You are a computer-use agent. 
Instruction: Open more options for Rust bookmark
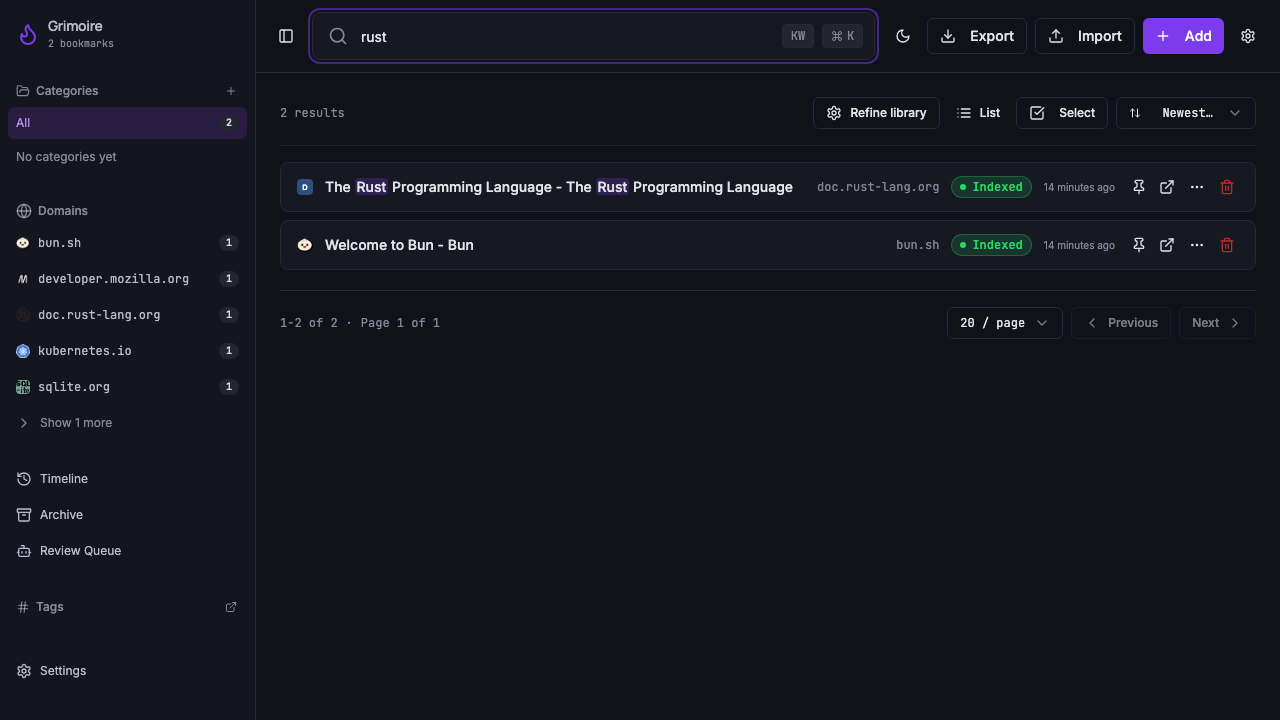pyautogui.click(x=1197, y=187)
